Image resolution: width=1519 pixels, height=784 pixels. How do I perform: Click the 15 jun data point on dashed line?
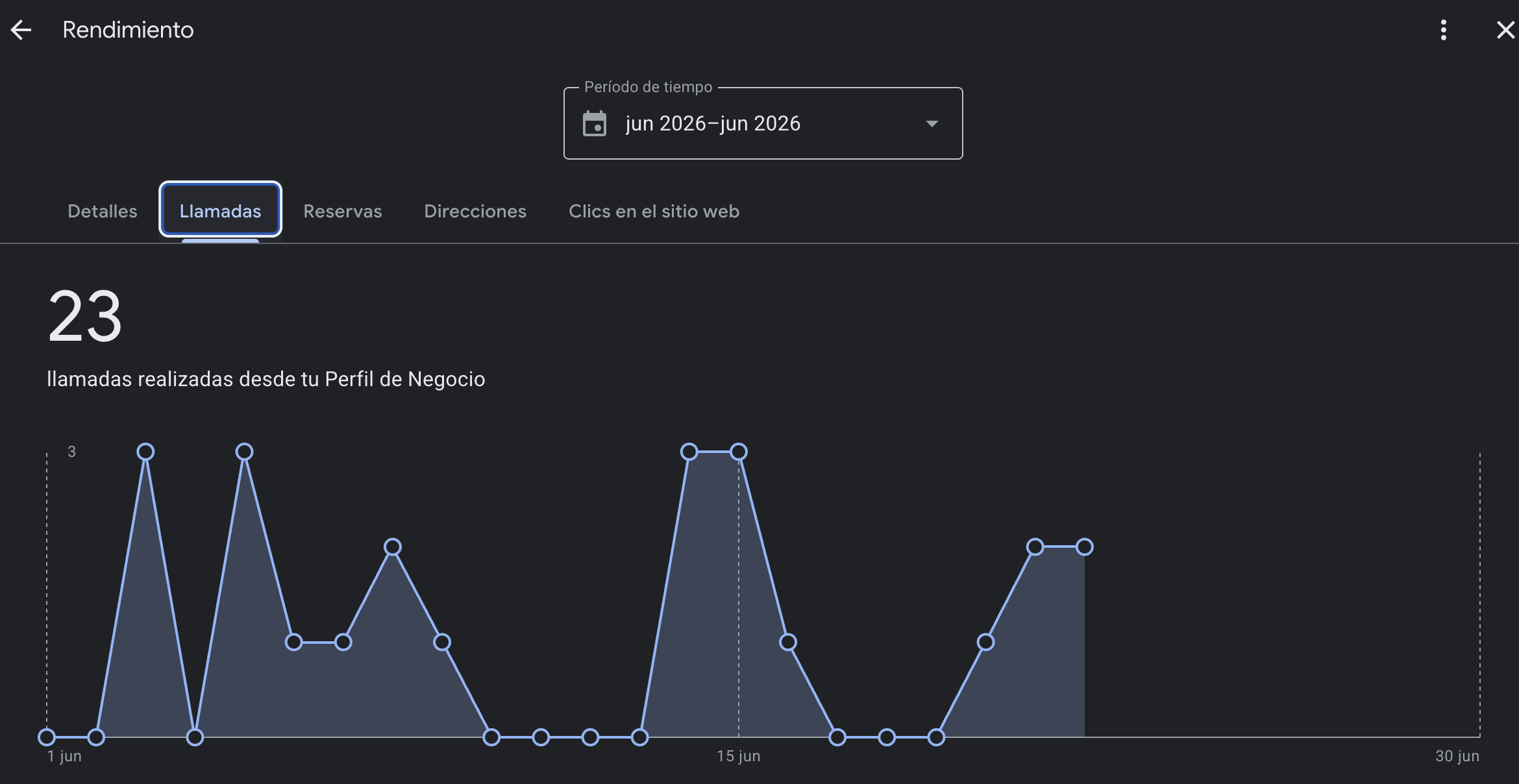point(739,452)
